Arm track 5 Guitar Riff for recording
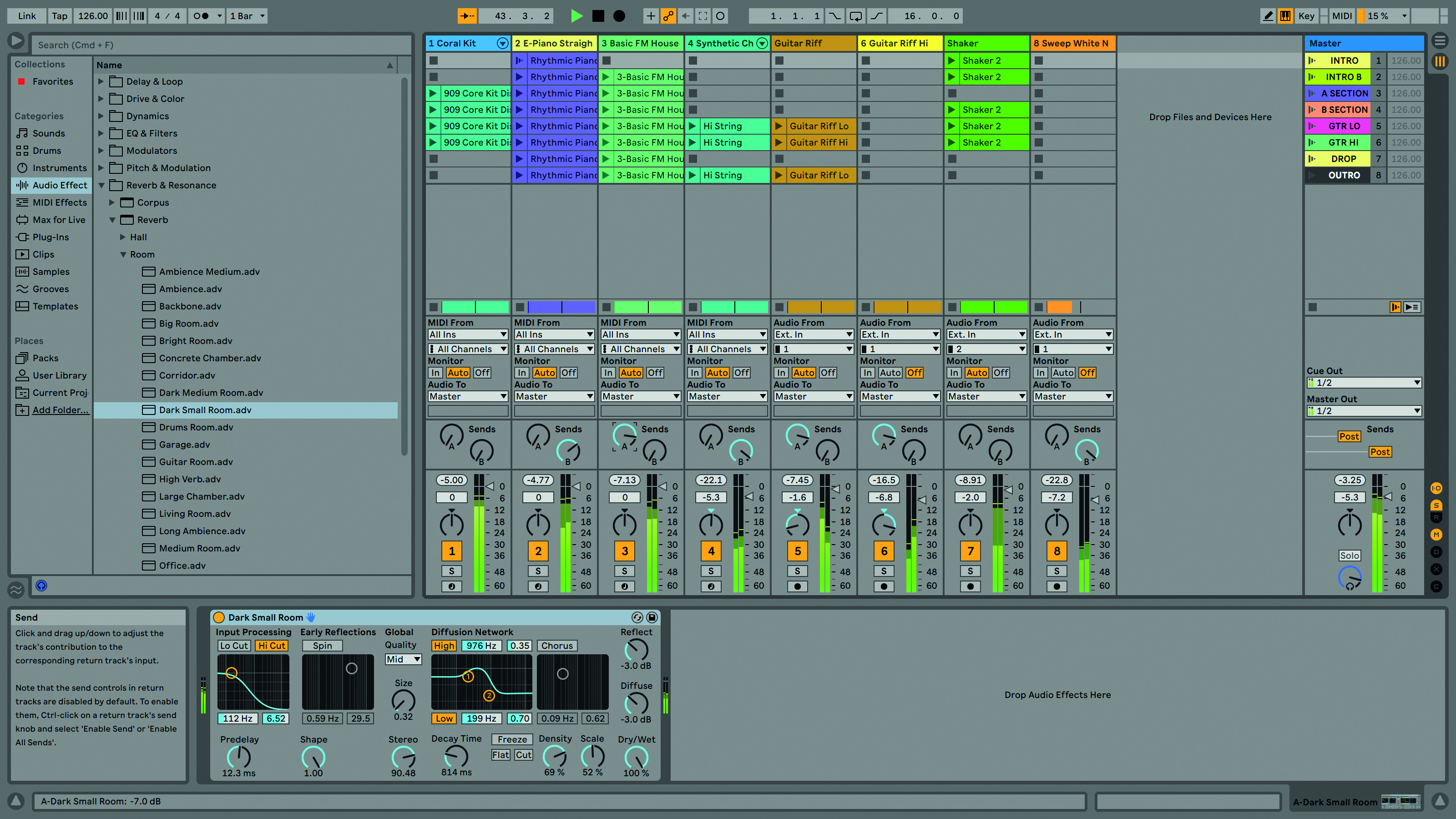 (798, 586)
